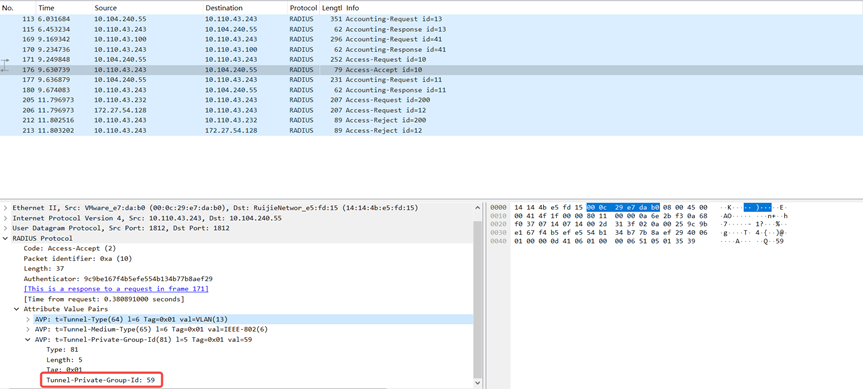Select the Code: Access-Accept (2) field
The width and height of the screenshot is (863, 389).
pos(70,248)
